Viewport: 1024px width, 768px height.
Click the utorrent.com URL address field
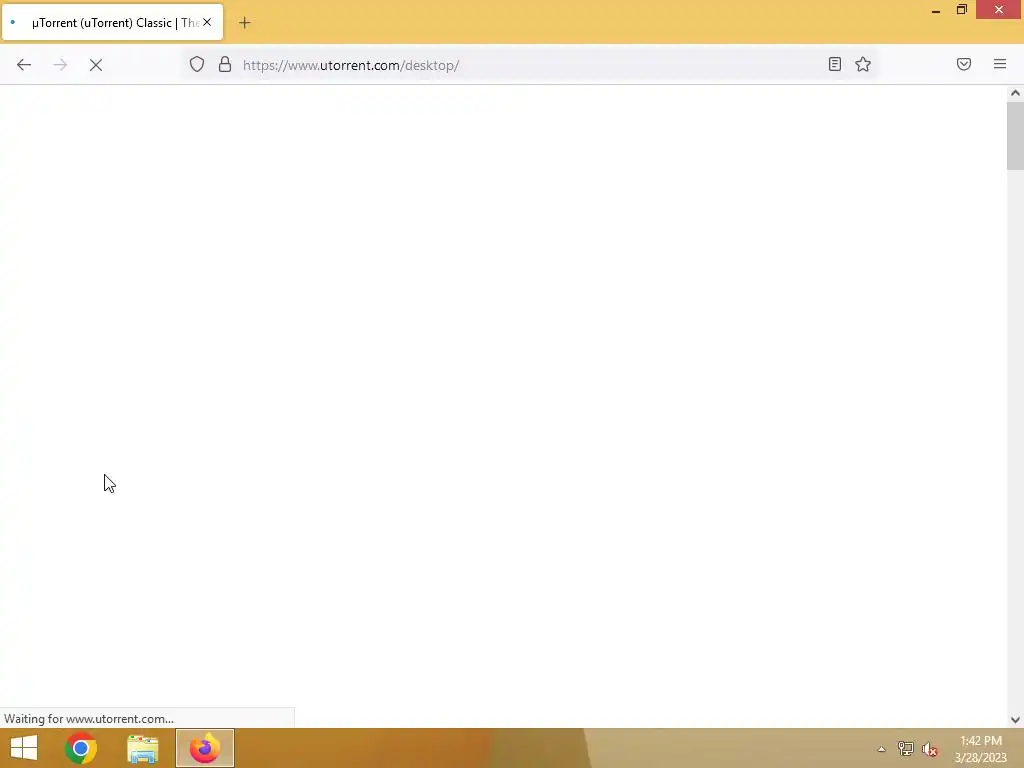coord(529,65)
